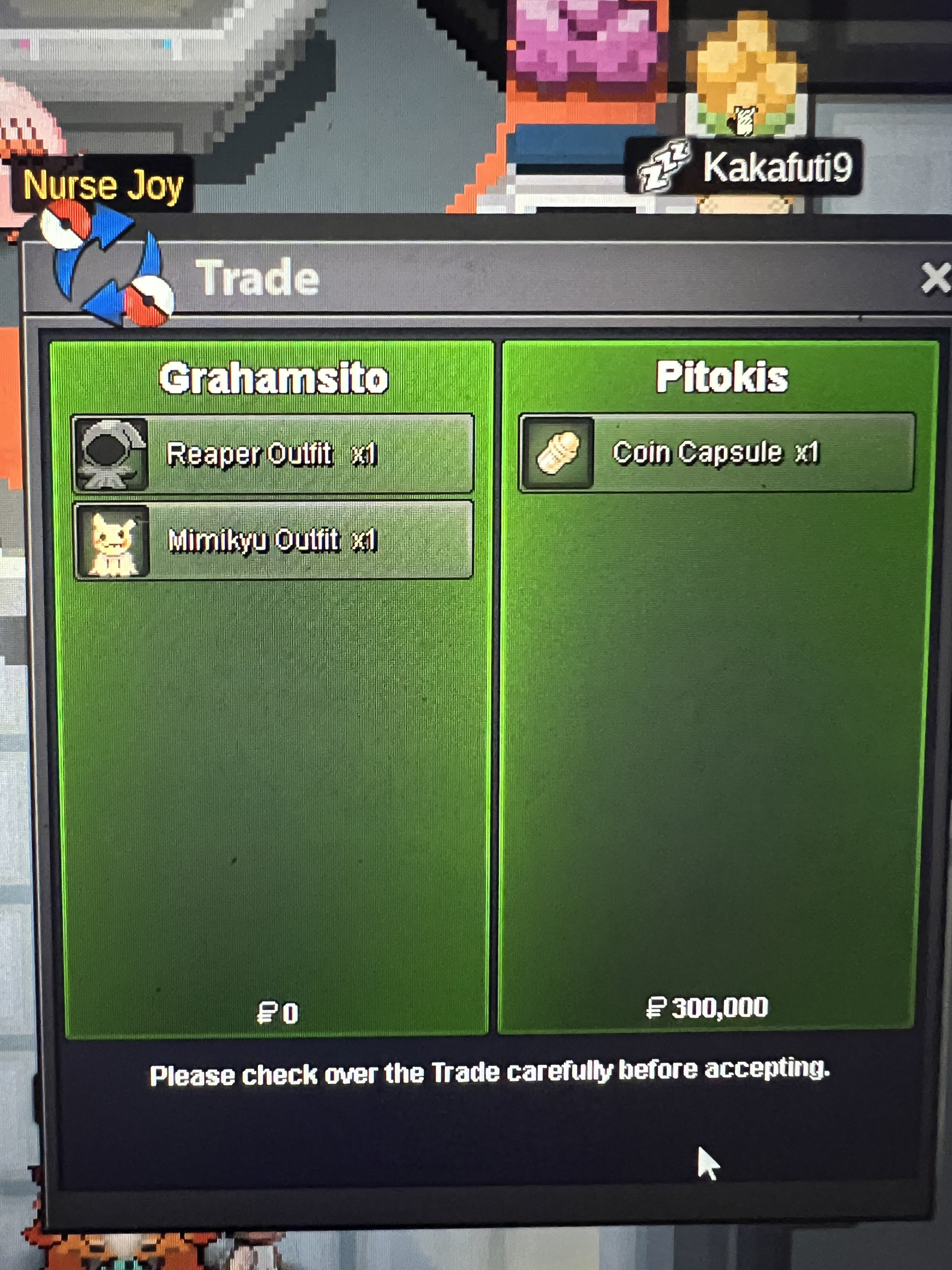Select the Mimikyu Outfit x1 row
This screenshot has height=1270, width=952.
point(274,540)
